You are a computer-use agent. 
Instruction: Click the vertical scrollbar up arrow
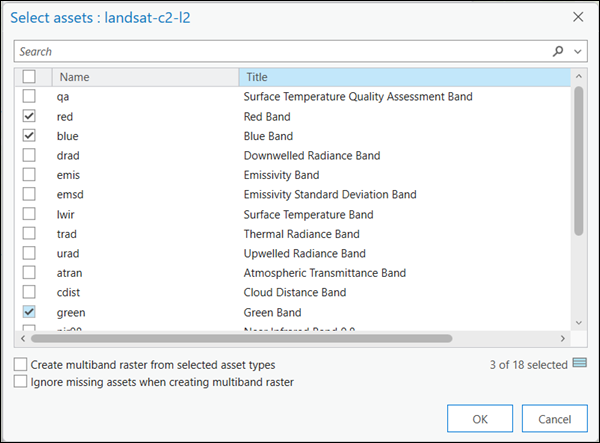tap(578, 76)
